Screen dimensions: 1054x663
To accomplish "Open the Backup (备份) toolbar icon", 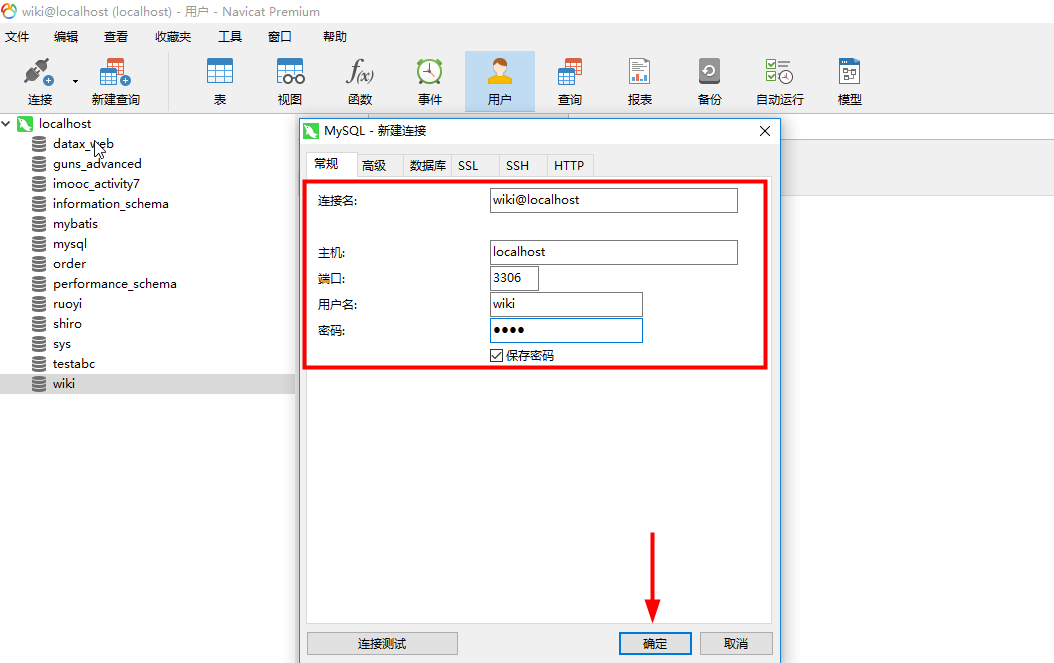I will [709, 71].
